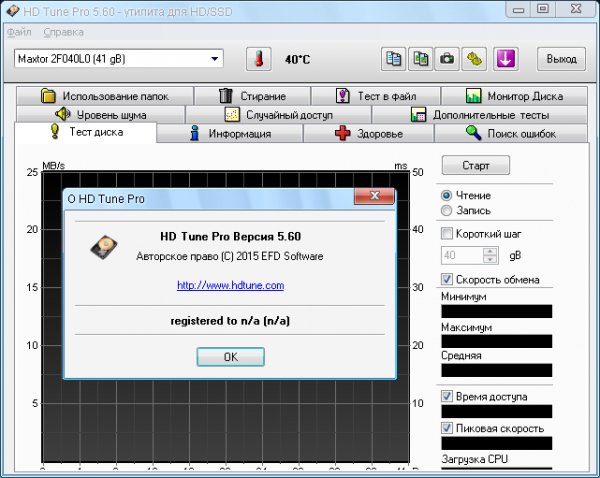Click the 40°C temperature reading

tap(297, 59)
